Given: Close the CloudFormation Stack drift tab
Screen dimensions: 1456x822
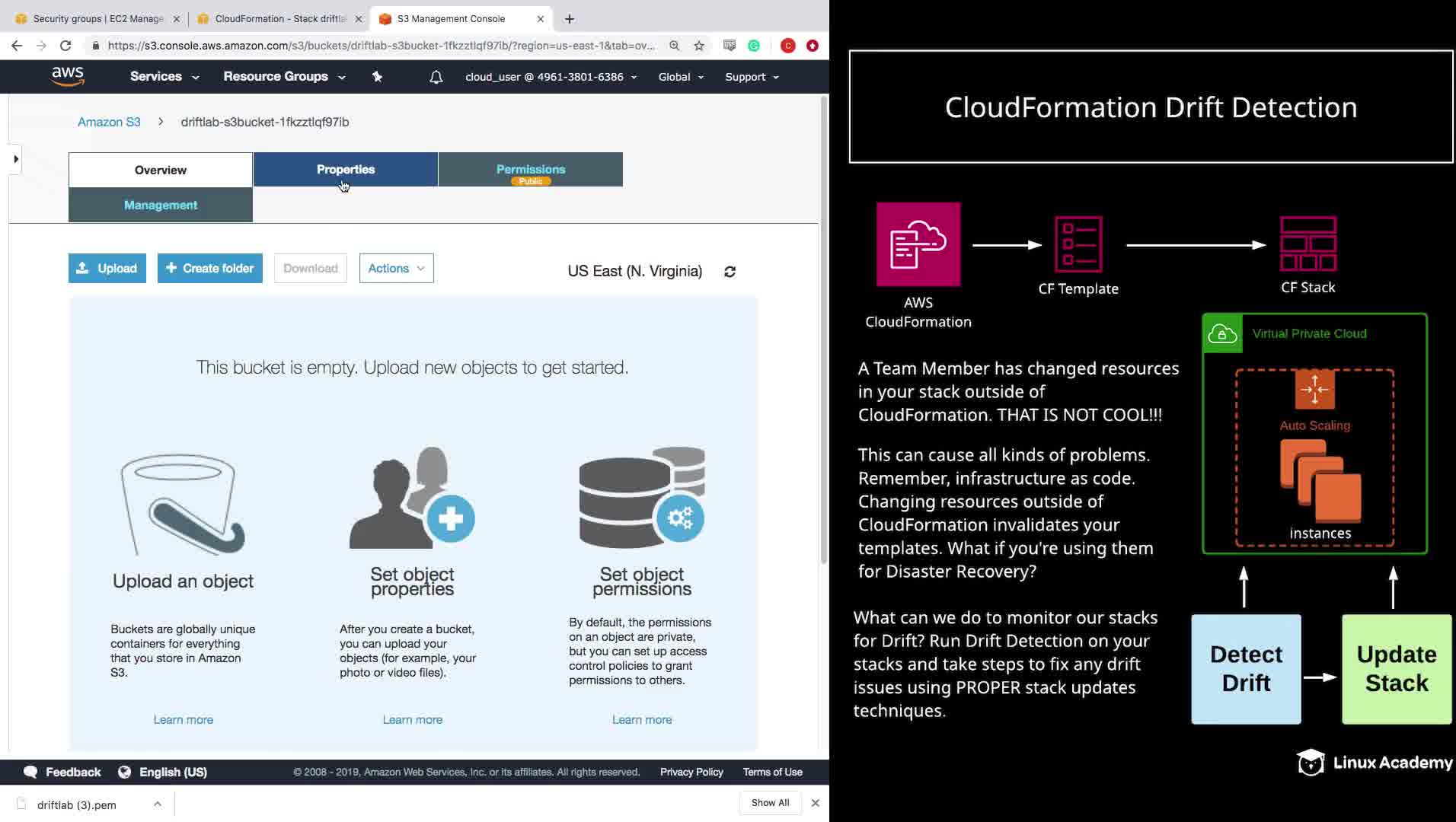Looking at the screenshot, I should 359,19.
